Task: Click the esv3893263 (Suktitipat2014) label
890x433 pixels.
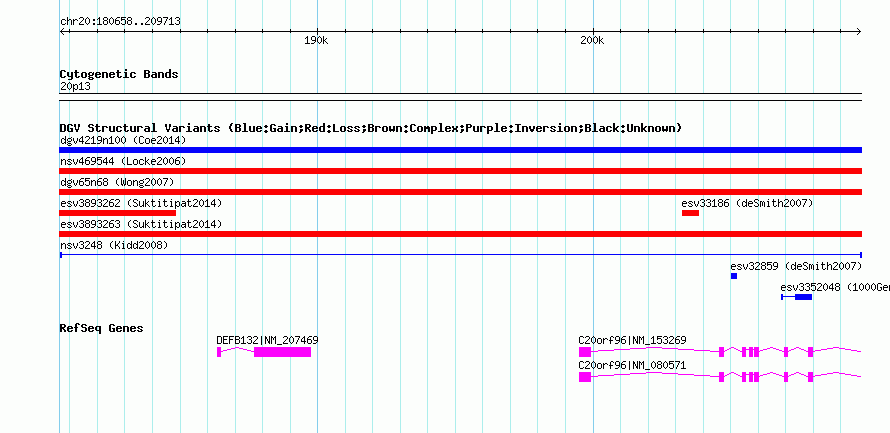Action: coord(141,224)
